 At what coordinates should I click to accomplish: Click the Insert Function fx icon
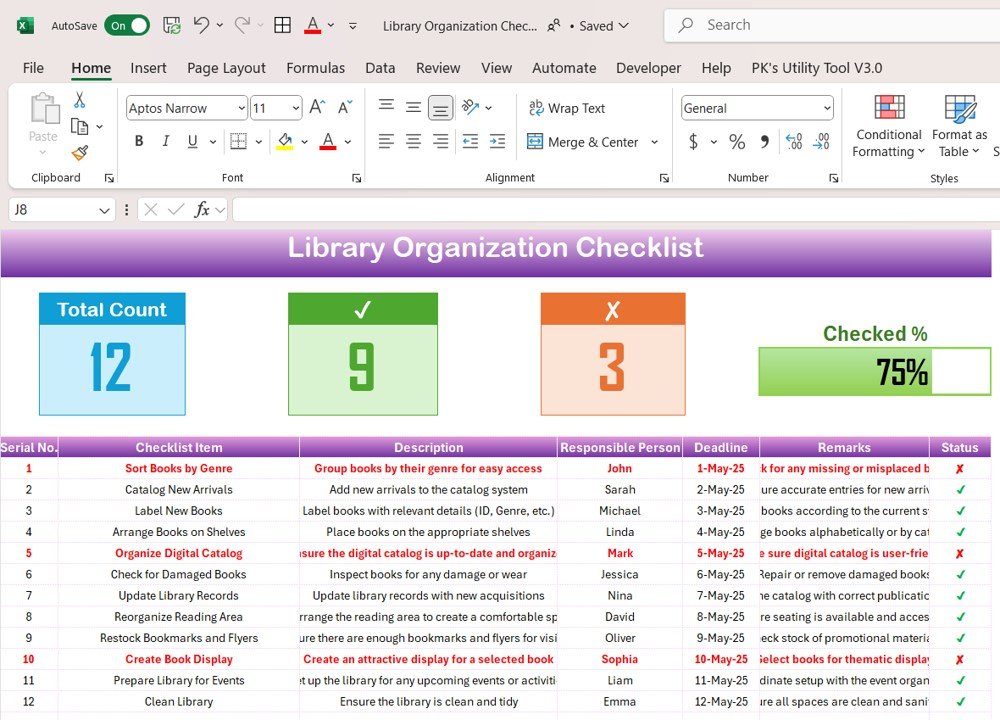(x=202, y=209)
